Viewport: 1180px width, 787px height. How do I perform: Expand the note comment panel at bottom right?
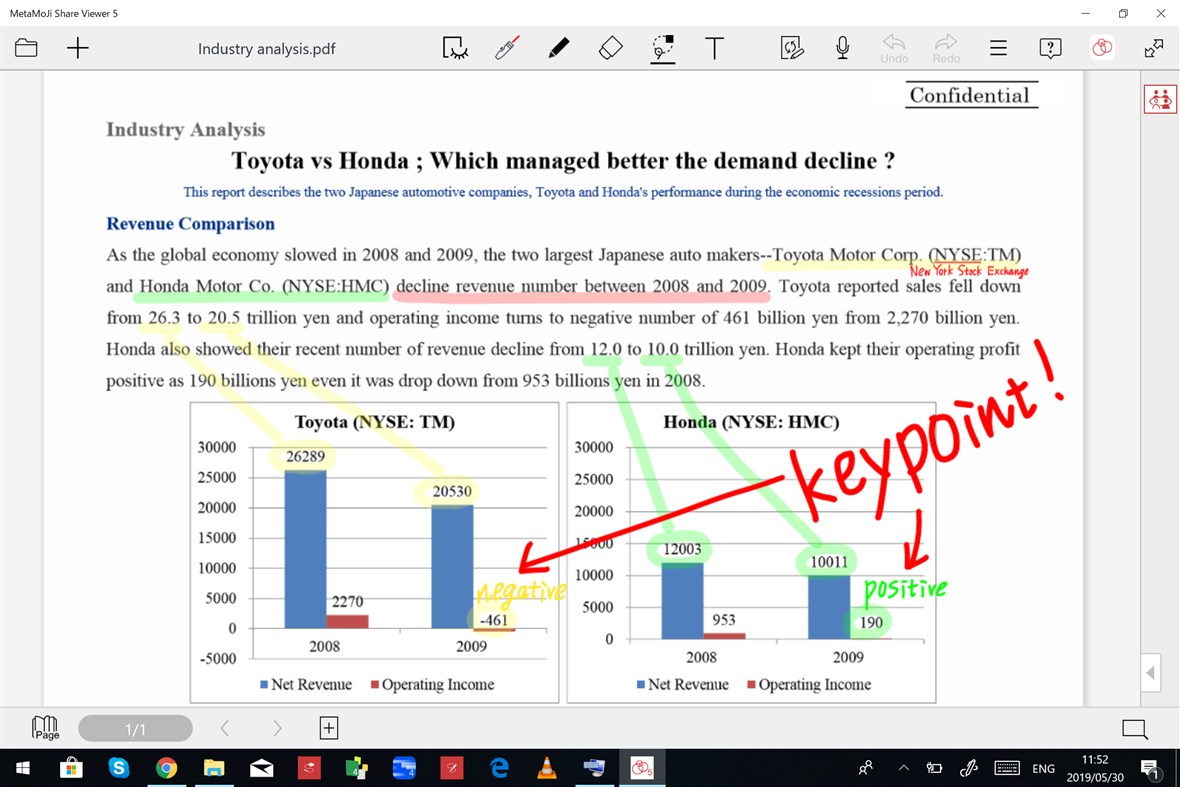click(1134, 729)
